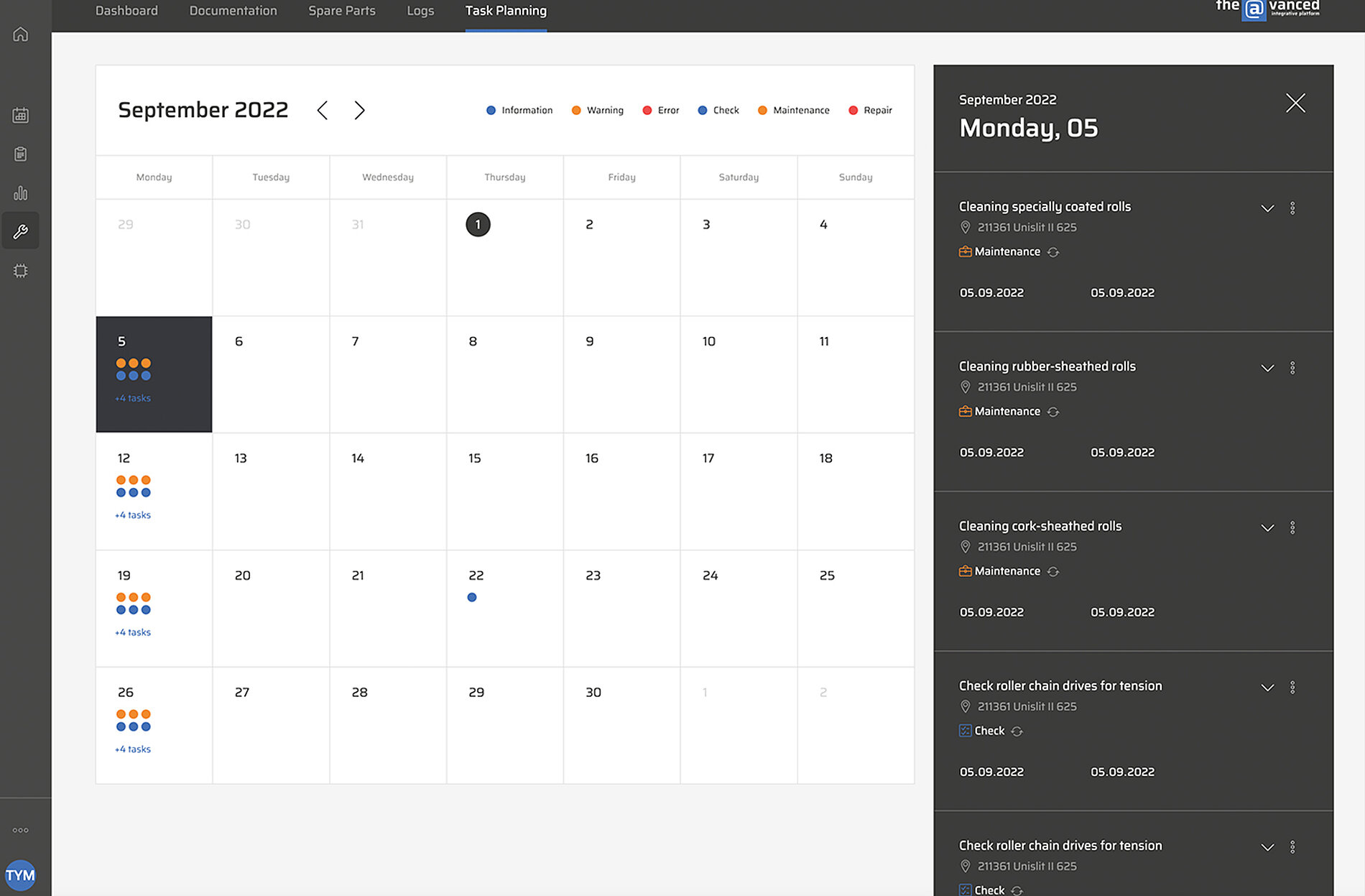The image size is (1365, 896).
Task: Select the bar-chart statistics icon
Action: [21, 193]
